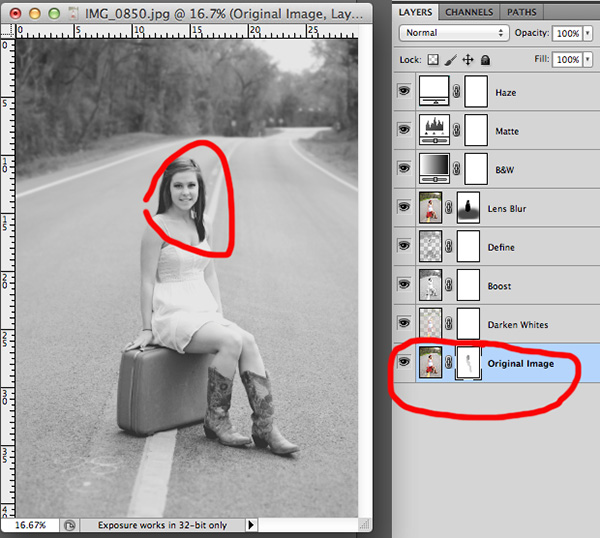Hide the Matte layer eye icon
This screenshot has width=600, height=538.
pyautogui.click(x=404, y=129)
